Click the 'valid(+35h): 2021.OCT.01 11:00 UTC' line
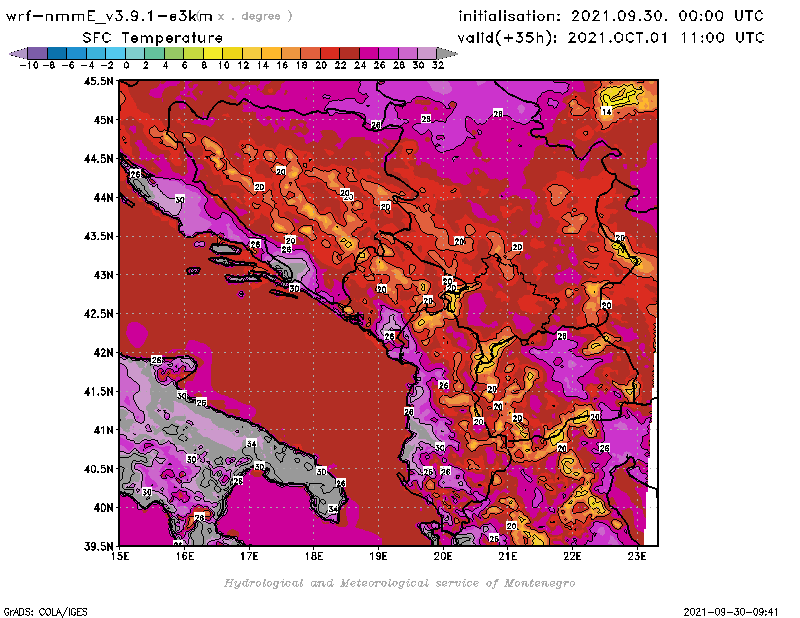Image resolution: width=800 pixels, height=618 pixels. [611, 38]
